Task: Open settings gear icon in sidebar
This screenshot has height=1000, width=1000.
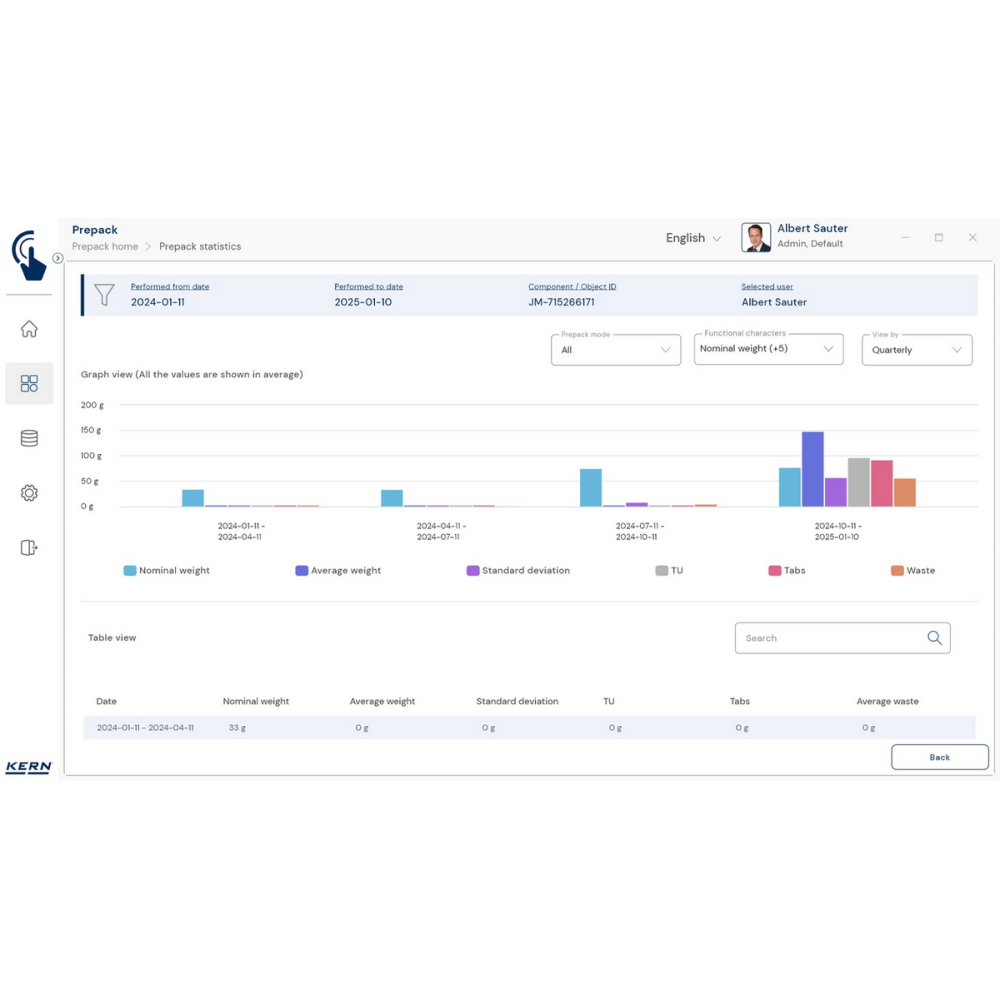Action: point(29,493)
